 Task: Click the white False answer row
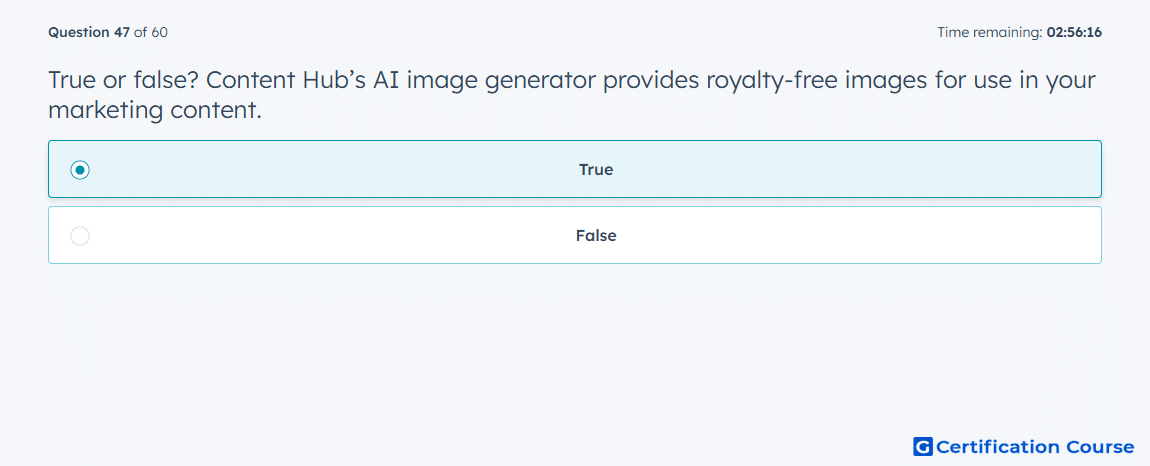[x=575, y=235]
